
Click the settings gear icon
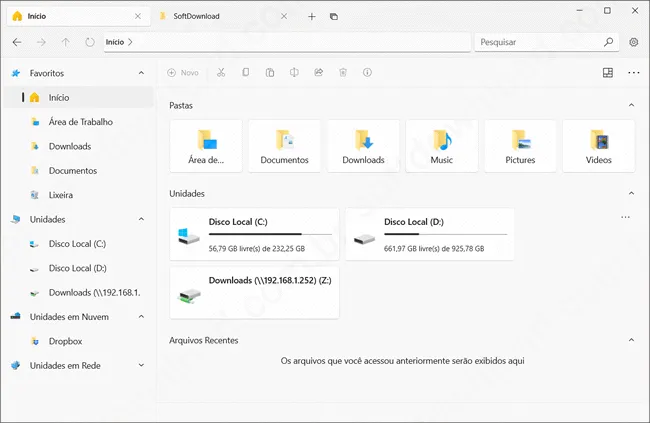pos(634,43)
